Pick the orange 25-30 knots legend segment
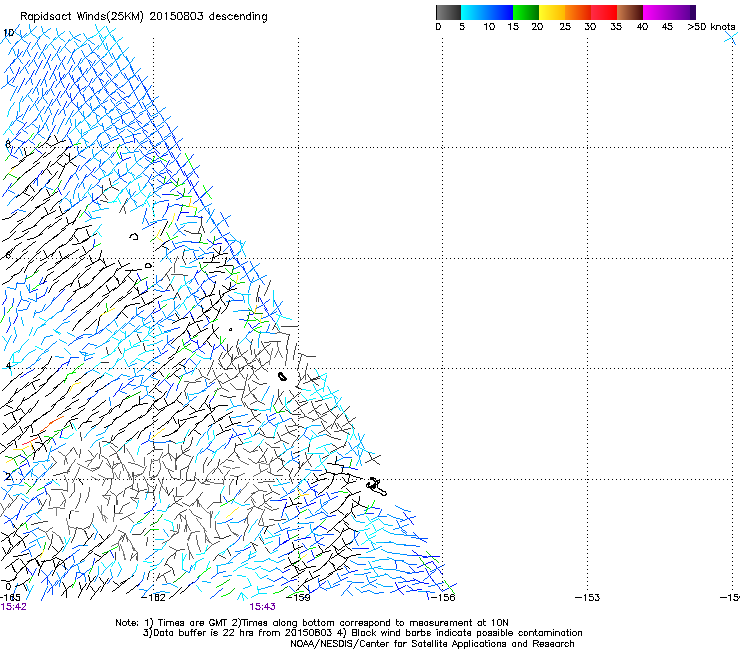This screenshot has height=650, width=740. tap(578, 12)
